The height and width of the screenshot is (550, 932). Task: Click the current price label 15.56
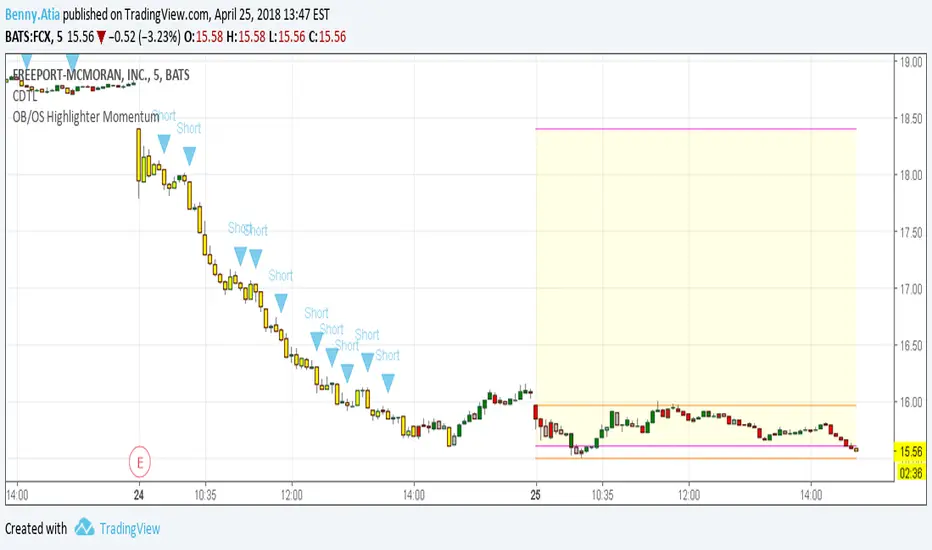pyautogui.click(x=911, y=451)
